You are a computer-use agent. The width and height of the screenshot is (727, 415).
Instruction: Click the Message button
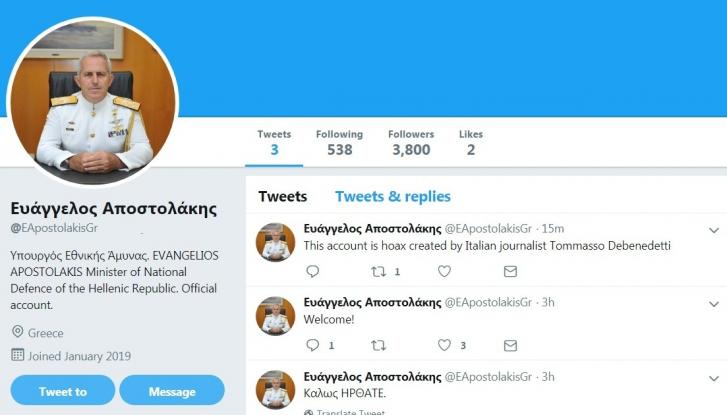click(171, 391)
